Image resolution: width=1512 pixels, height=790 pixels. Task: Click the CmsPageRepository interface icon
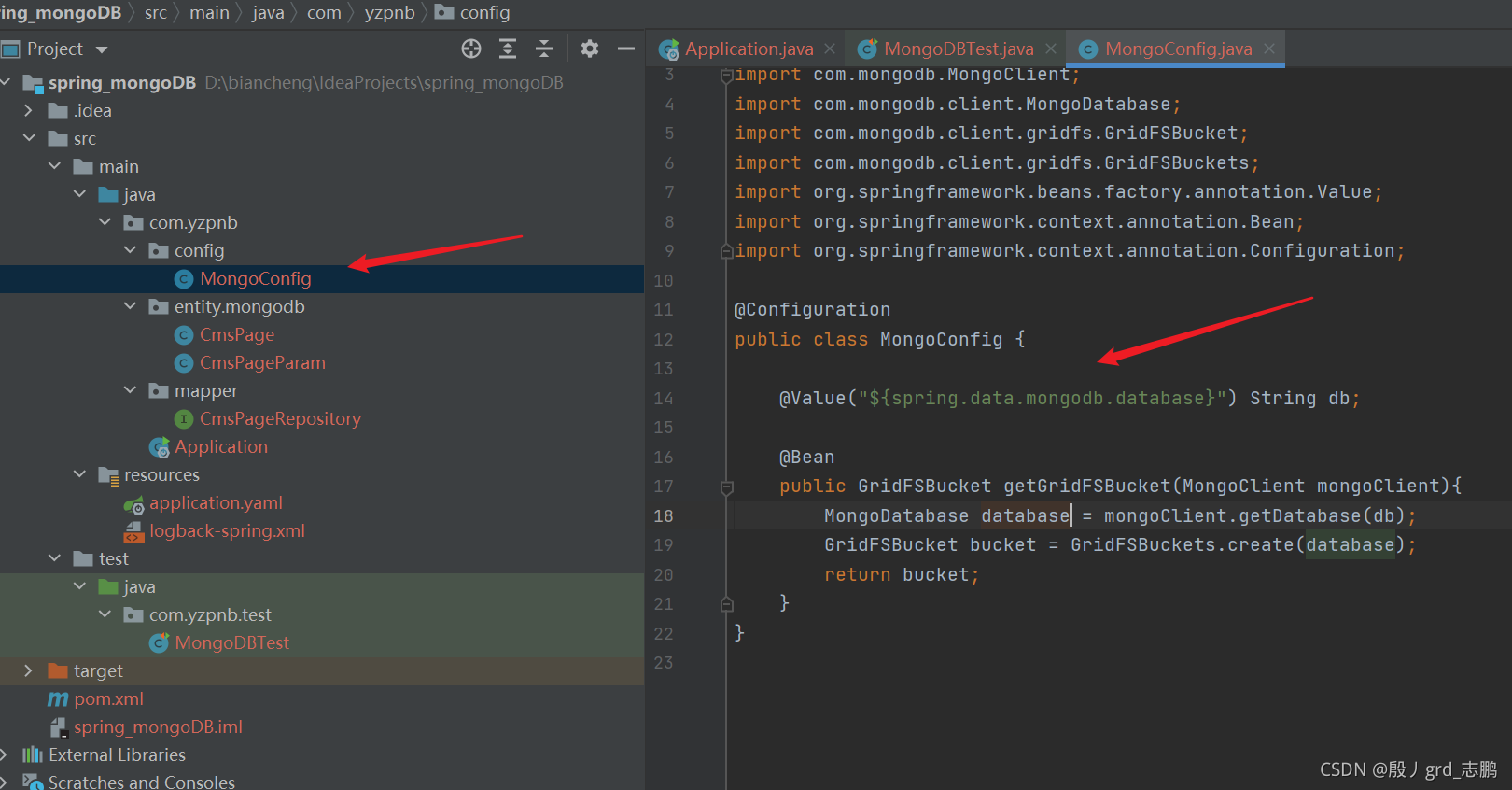click(x=184, y=419)
